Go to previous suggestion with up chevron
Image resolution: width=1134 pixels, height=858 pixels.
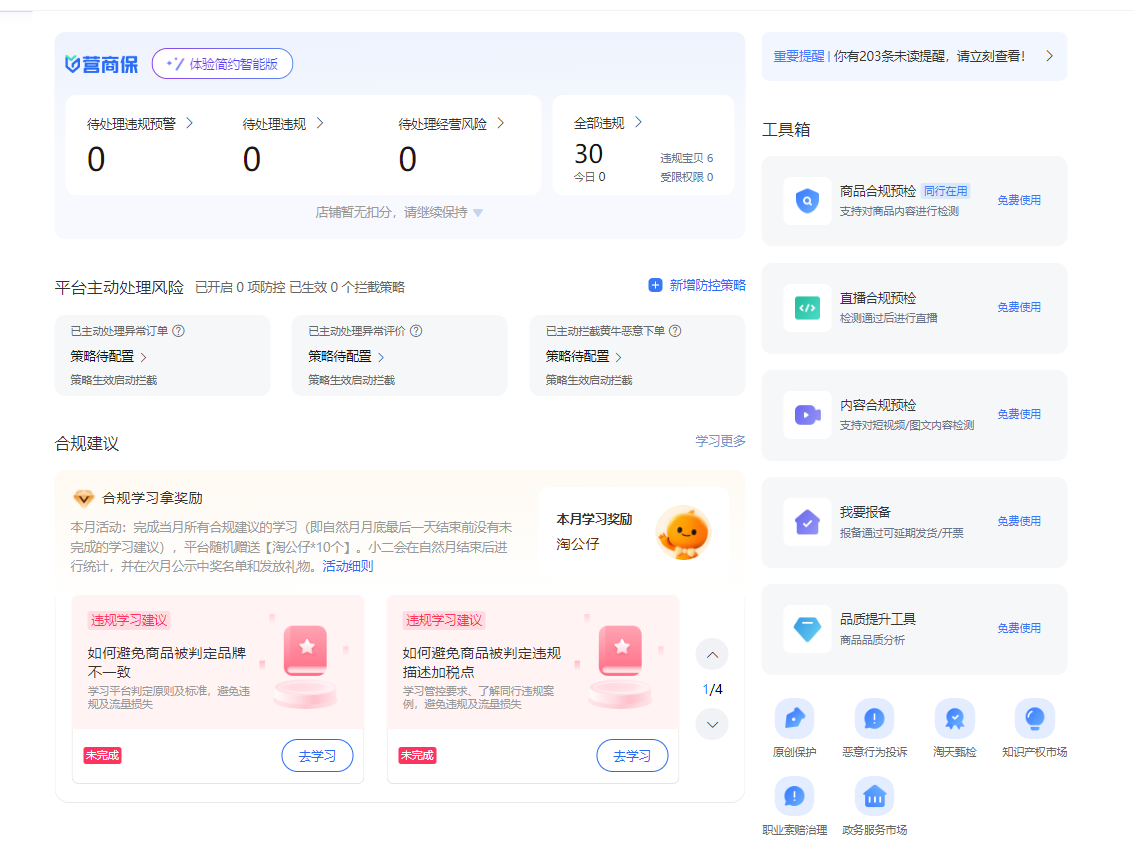(x=712, y=655)
